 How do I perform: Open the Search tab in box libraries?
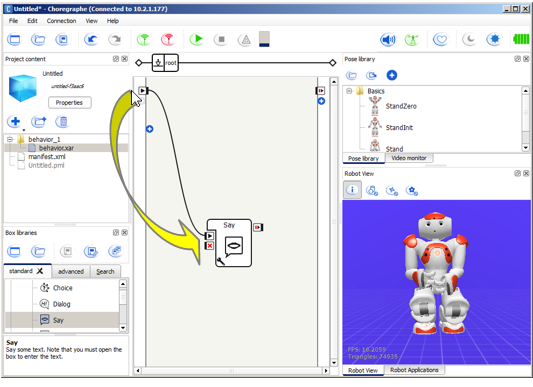(x=105, y=271)
